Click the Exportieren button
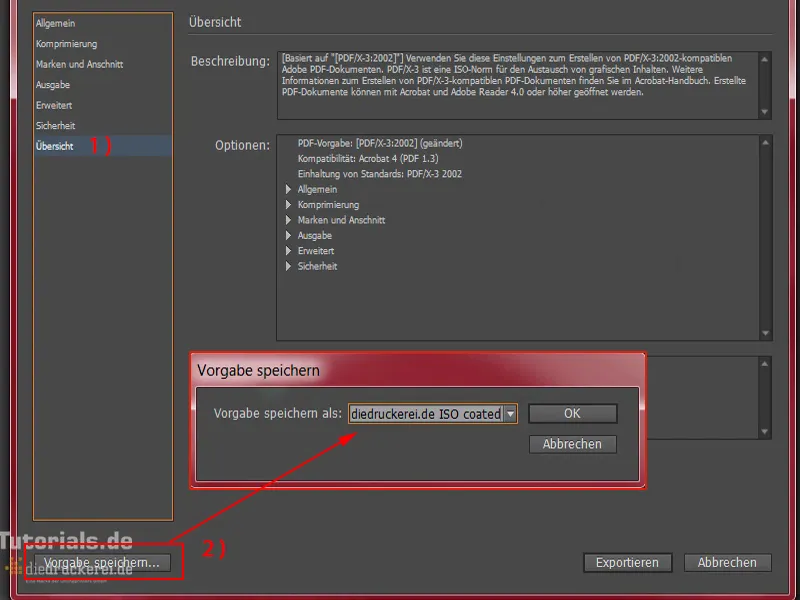Screen dimensions: 800x600 click(628, 563)
